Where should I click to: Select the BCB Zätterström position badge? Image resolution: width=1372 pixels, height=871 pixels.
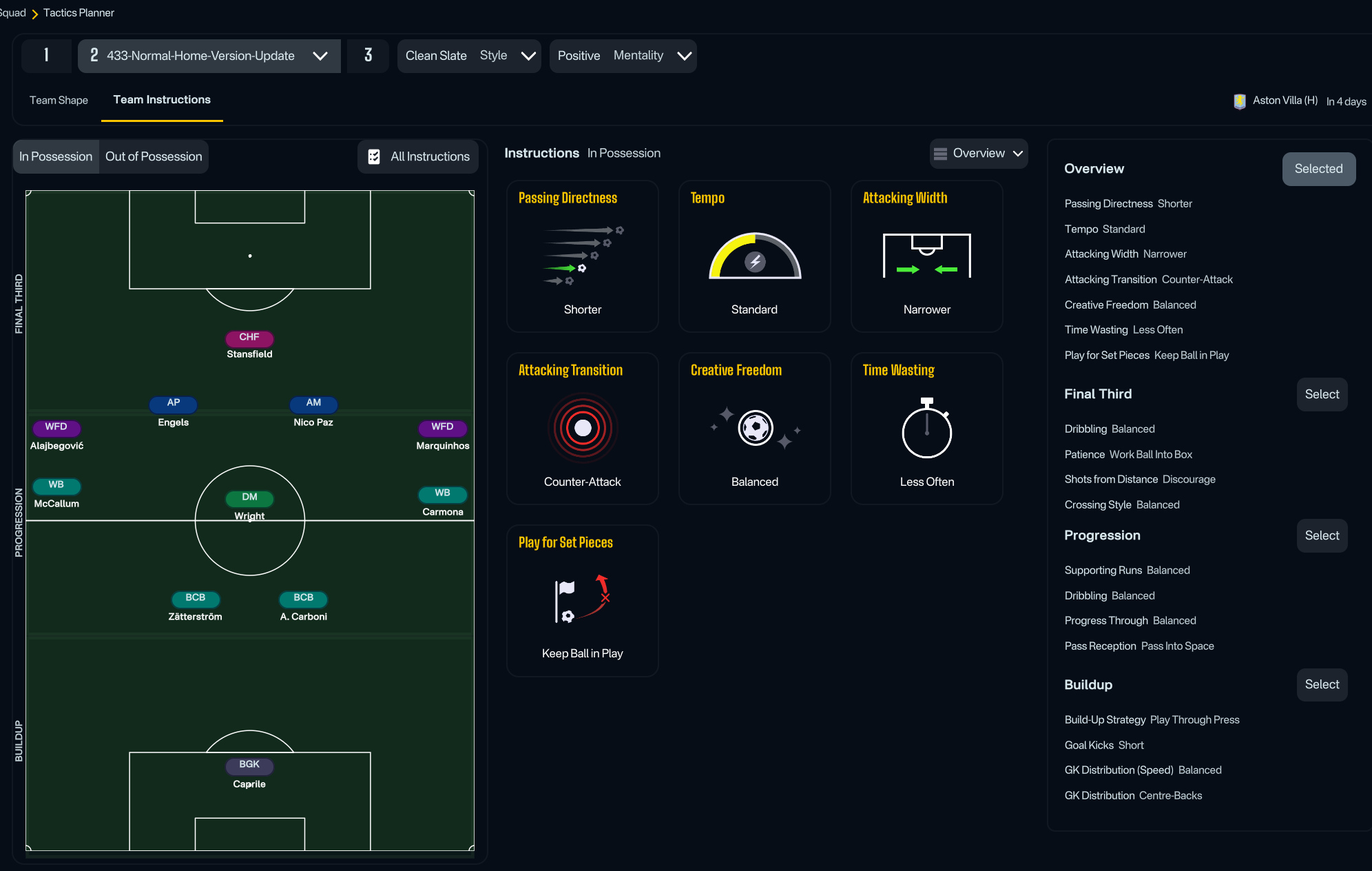coord(196,598)
